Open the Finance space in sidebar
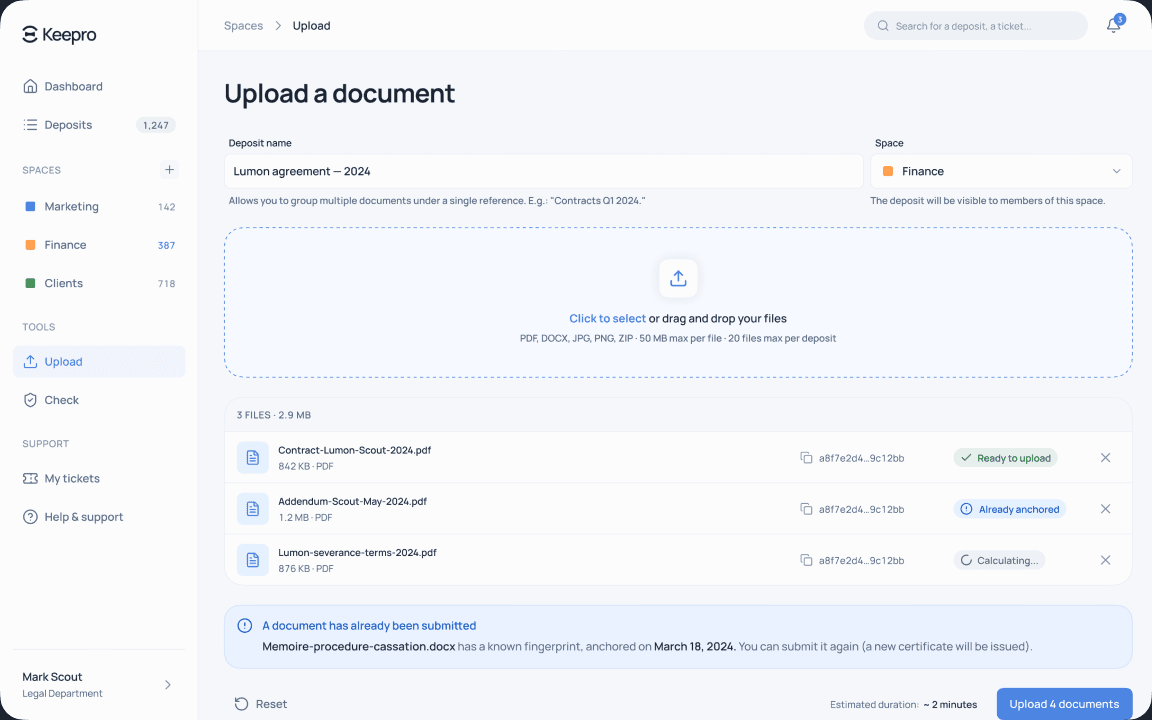 click(x=99, y=245)
